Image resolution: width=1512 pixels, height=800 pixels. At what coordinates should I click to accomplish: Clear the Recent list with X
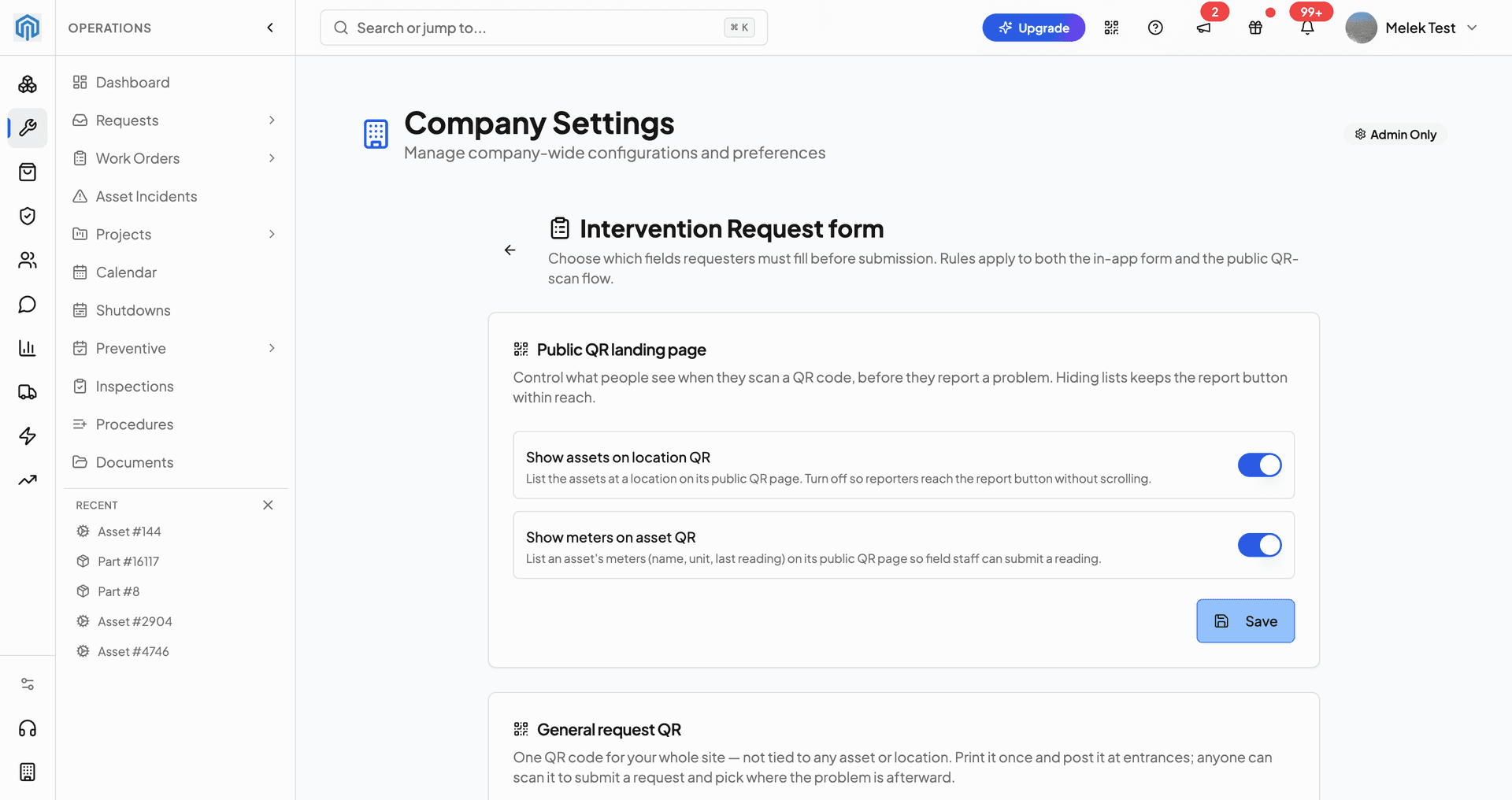click(268, 505)
